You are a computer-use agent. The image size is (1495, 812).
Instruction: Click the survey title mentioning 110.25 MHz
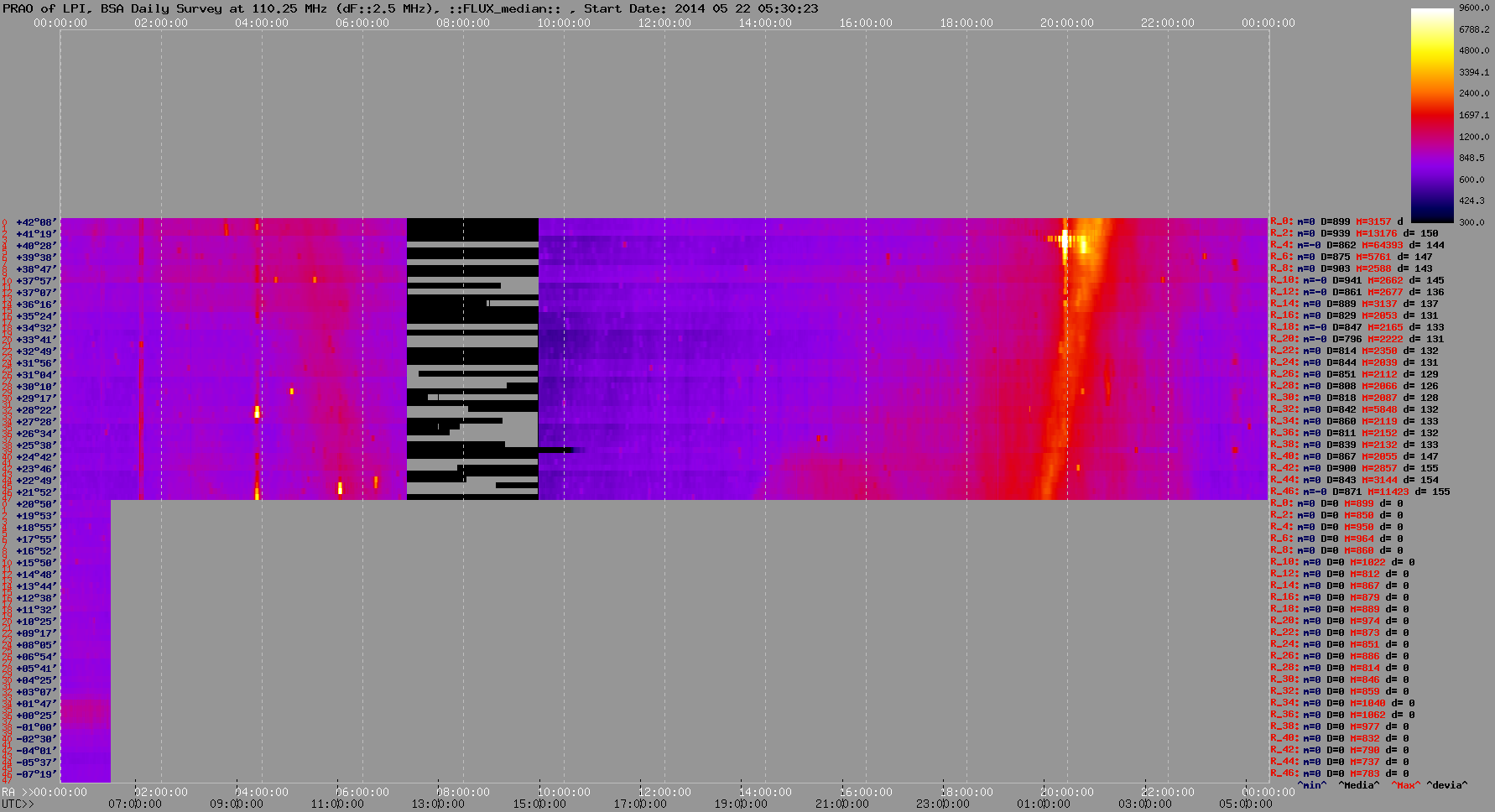point(410,8)
